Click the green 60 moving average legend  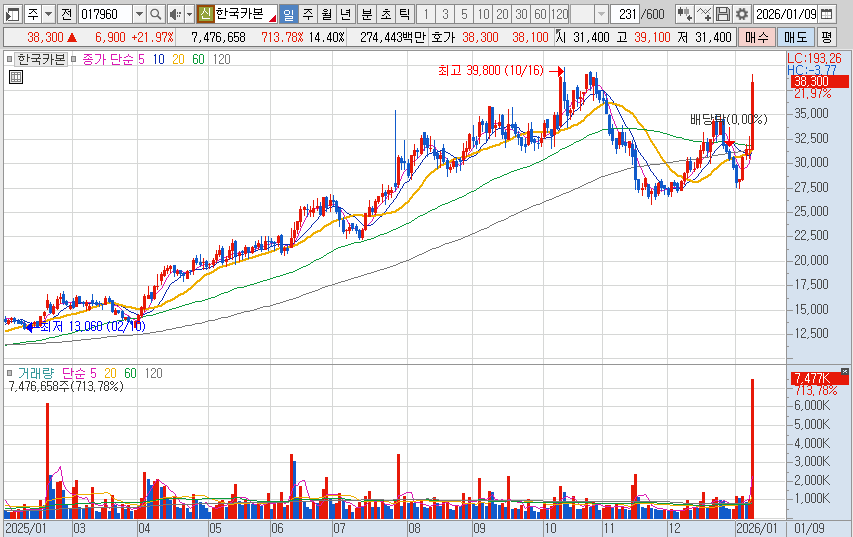pyautogui.click(x=199, y=59)
